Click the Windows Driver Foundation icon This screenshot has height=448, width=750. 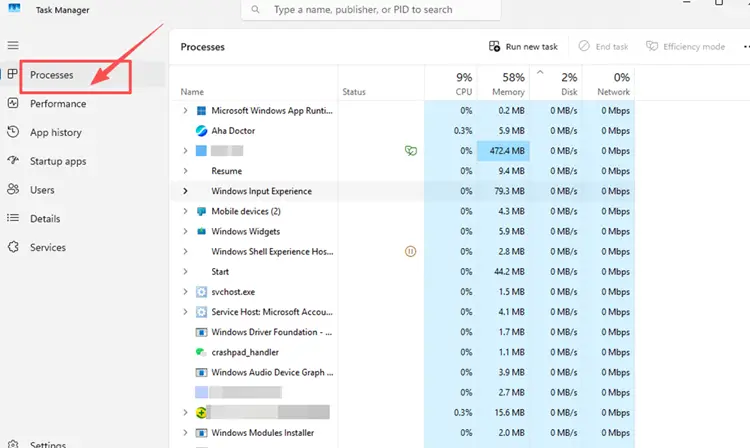[201, 332]
